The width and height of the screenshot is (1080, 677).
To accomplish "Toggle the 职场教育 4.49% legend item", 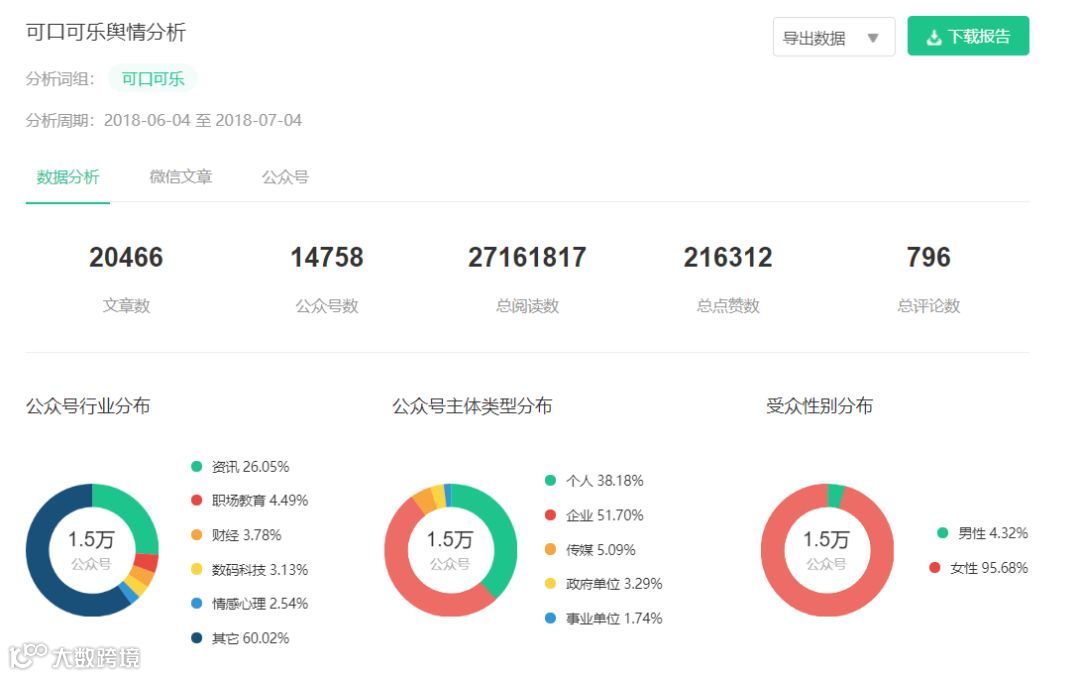I will 249,500.
